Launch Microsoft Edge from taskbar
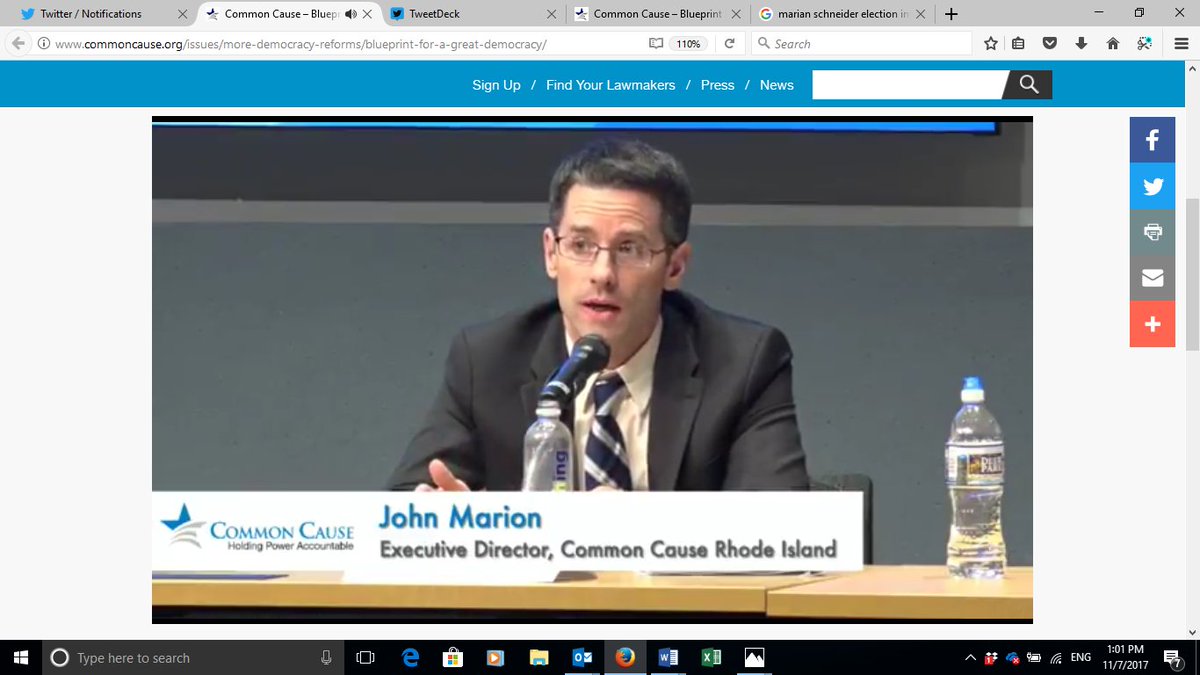The width and height of the screenshot is (1200, 675). pyautogui.click(x=410, y=657)
